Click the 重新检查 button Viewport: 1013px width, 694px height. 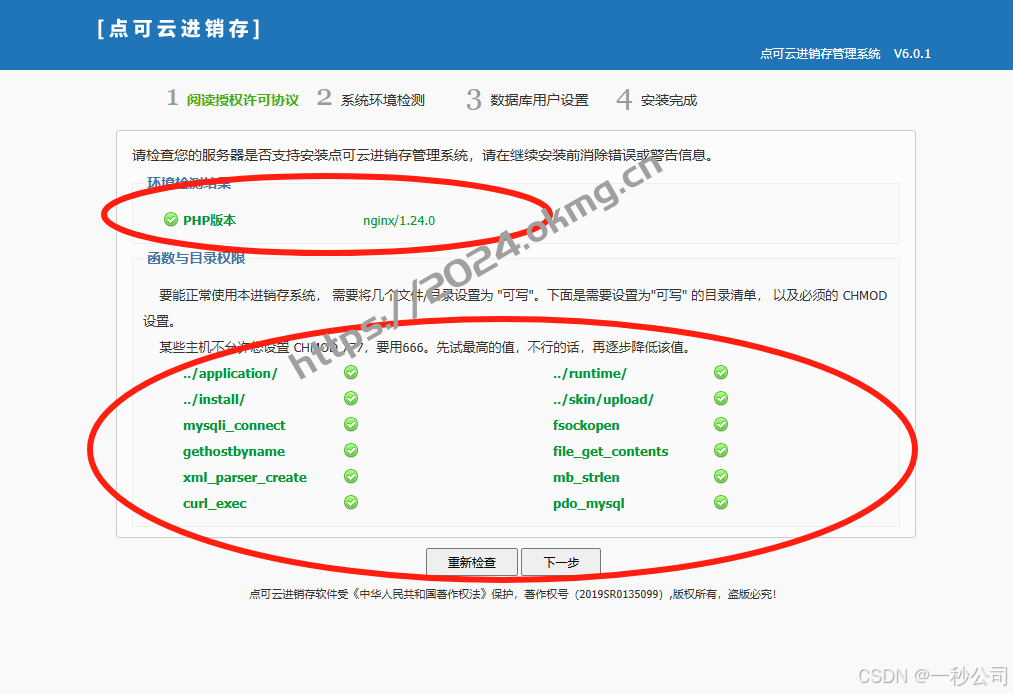[472, 562]
